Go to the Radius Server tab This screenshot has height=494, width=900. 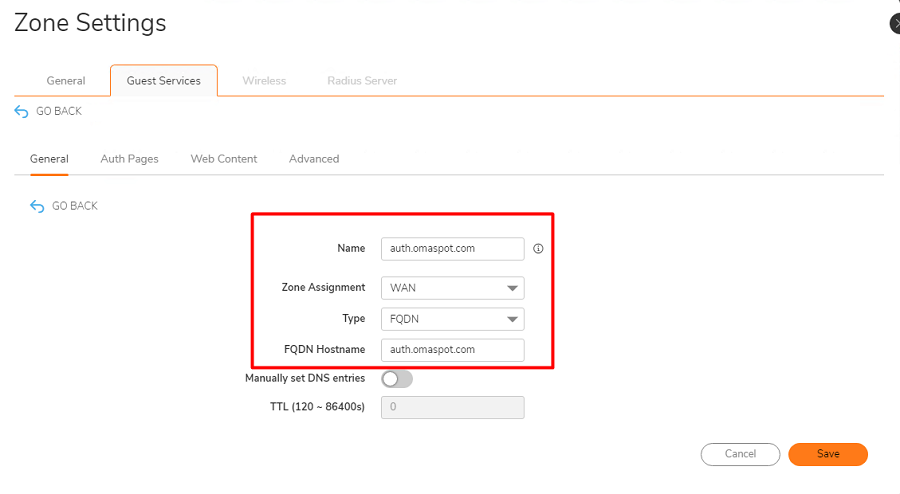coord(362,81)
